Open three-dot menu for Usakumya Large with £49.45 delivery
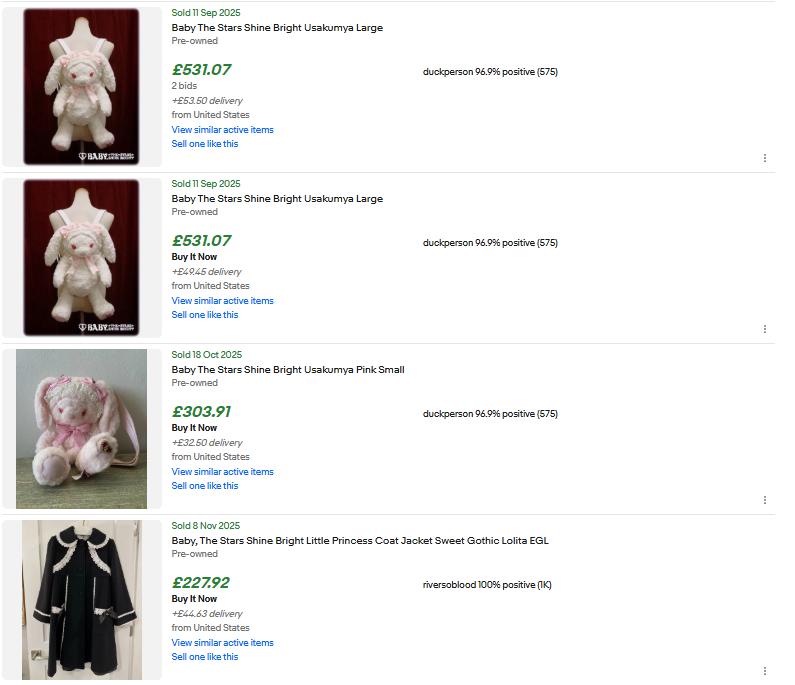Viewport: 795px width, 685px height. click(765, 329)
